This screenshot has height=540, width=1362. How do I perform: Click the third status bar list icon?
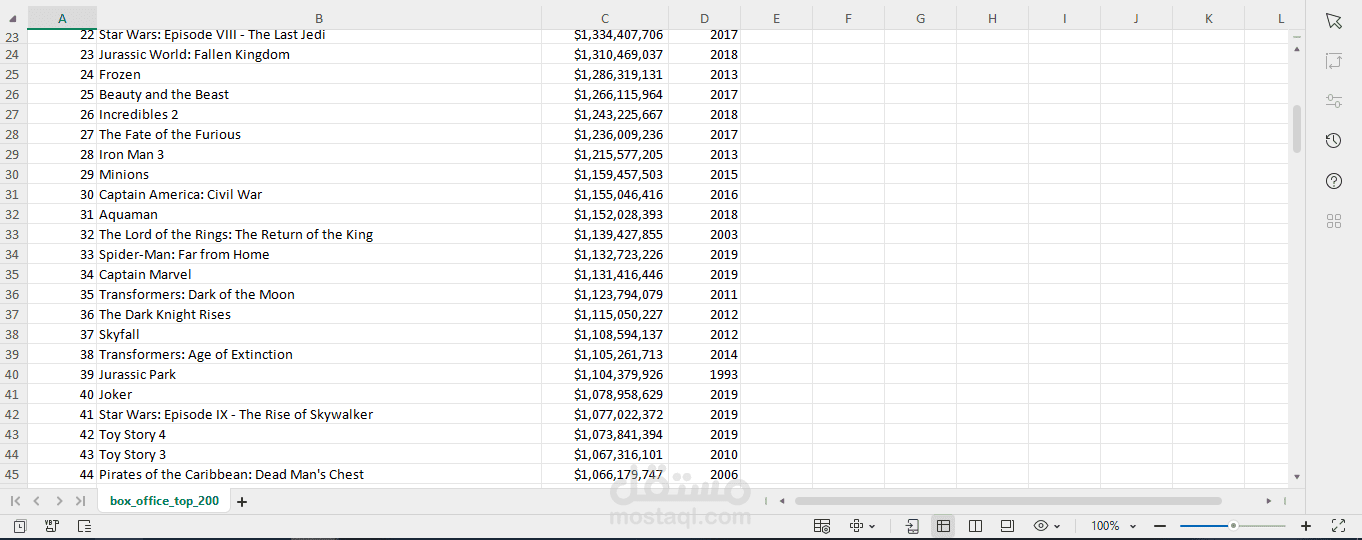pos(84,526)
